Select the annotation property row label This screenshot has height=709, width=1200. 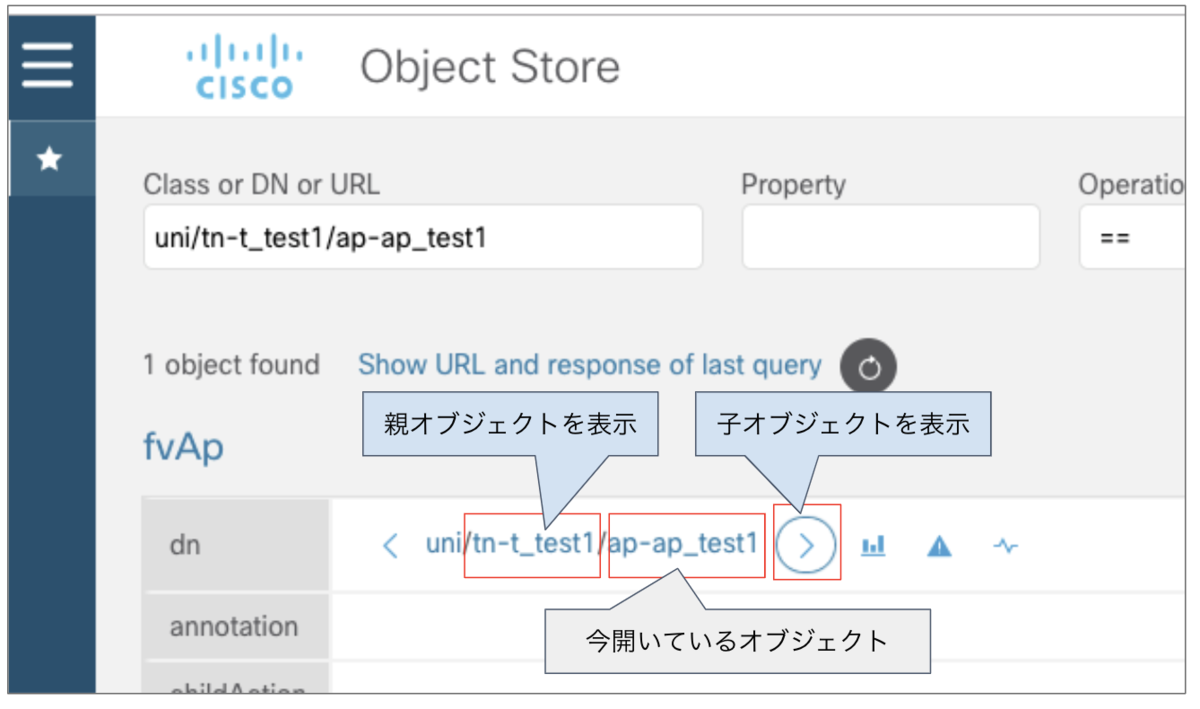tap(234, 627)
